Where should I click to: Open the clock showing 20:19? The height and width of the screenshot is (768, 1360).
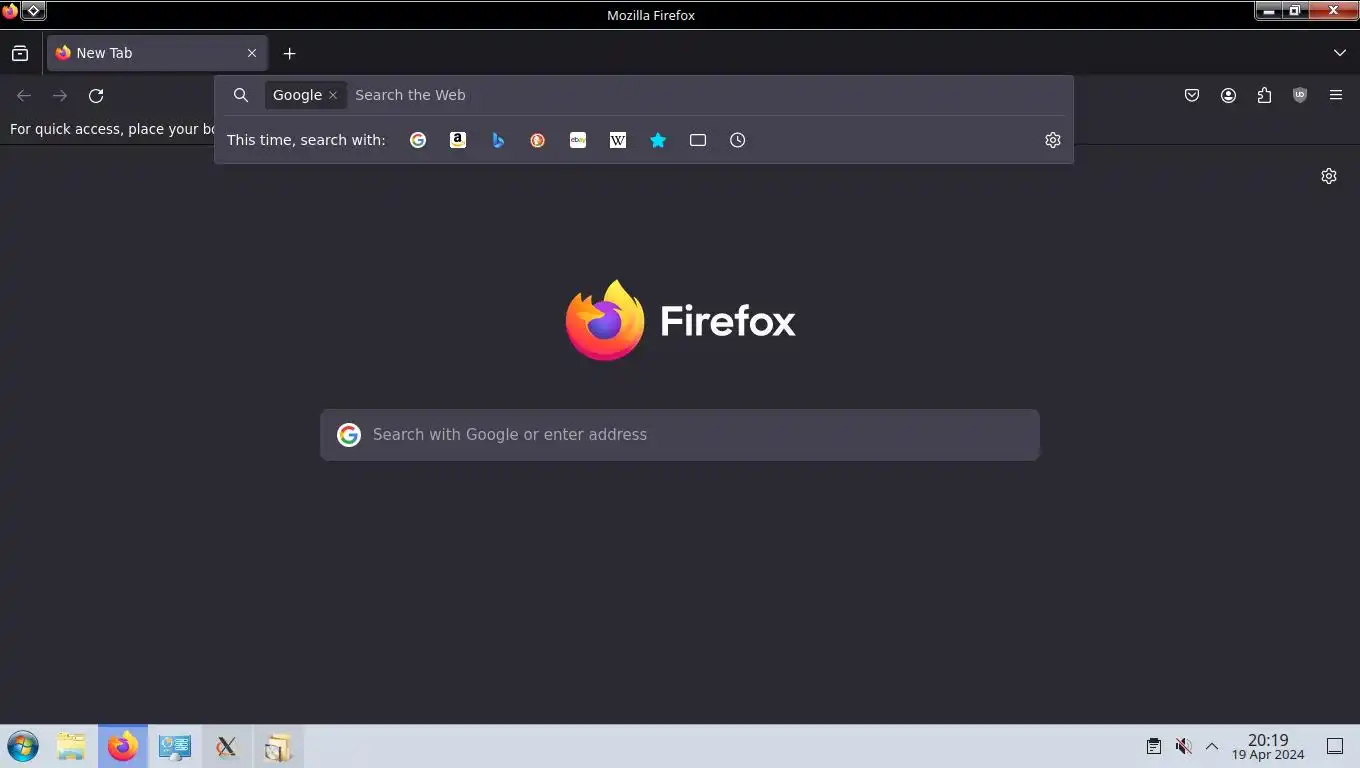(1268, 746)
